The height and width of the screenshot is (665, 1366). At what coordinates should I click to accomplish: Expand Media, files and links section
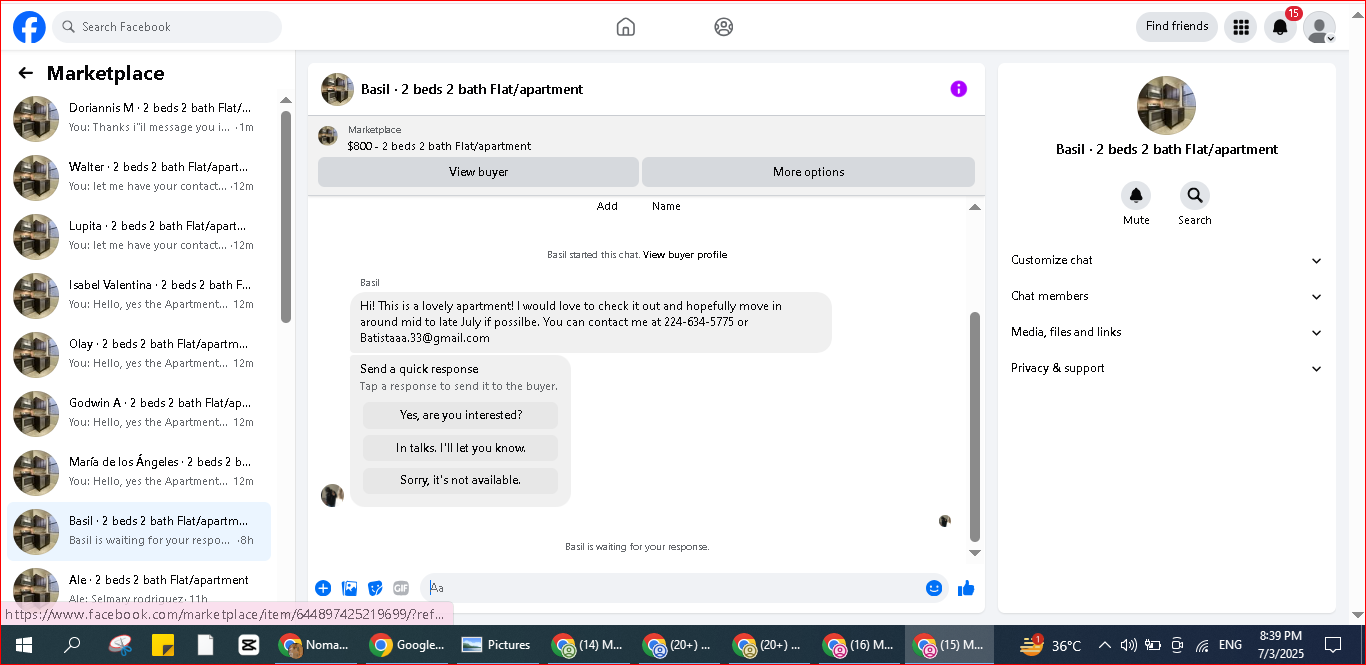point(1166,332)
